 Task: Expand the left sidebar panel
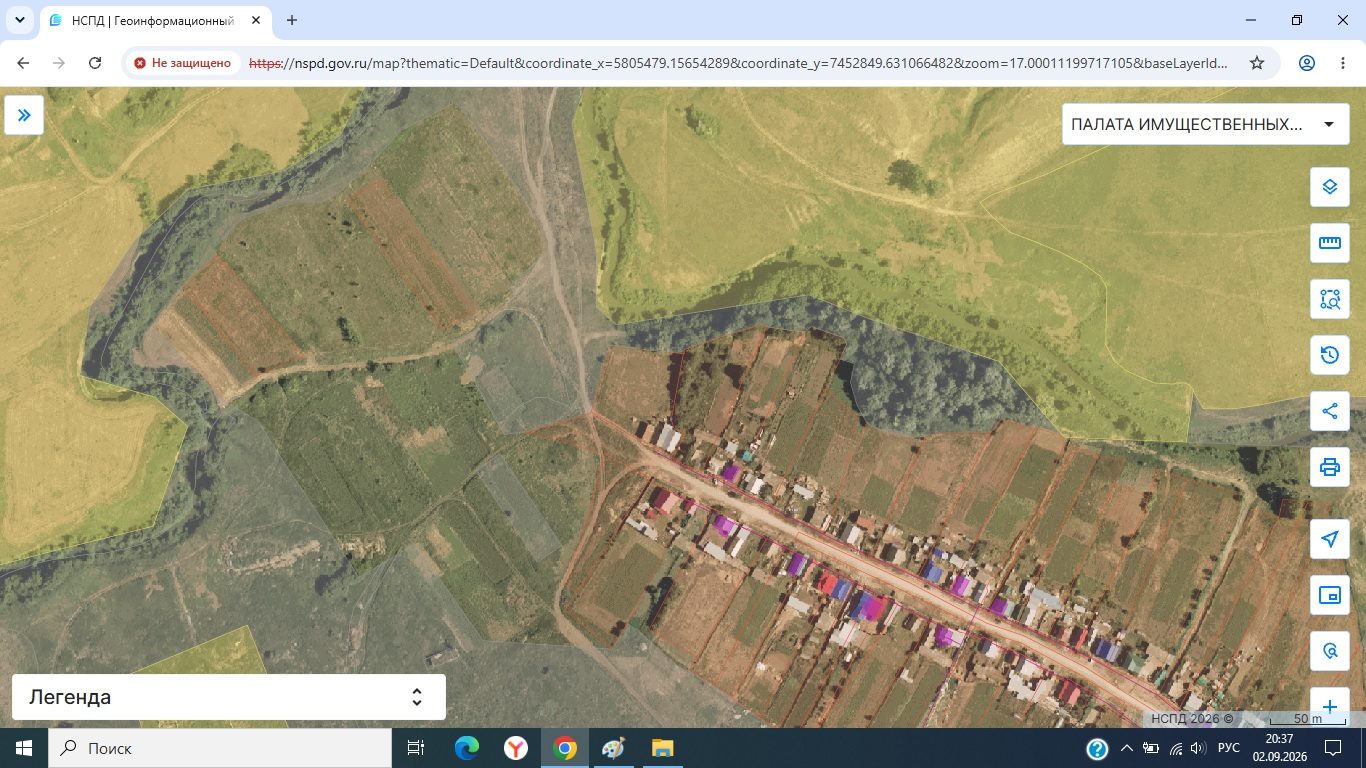coord(24,115)
